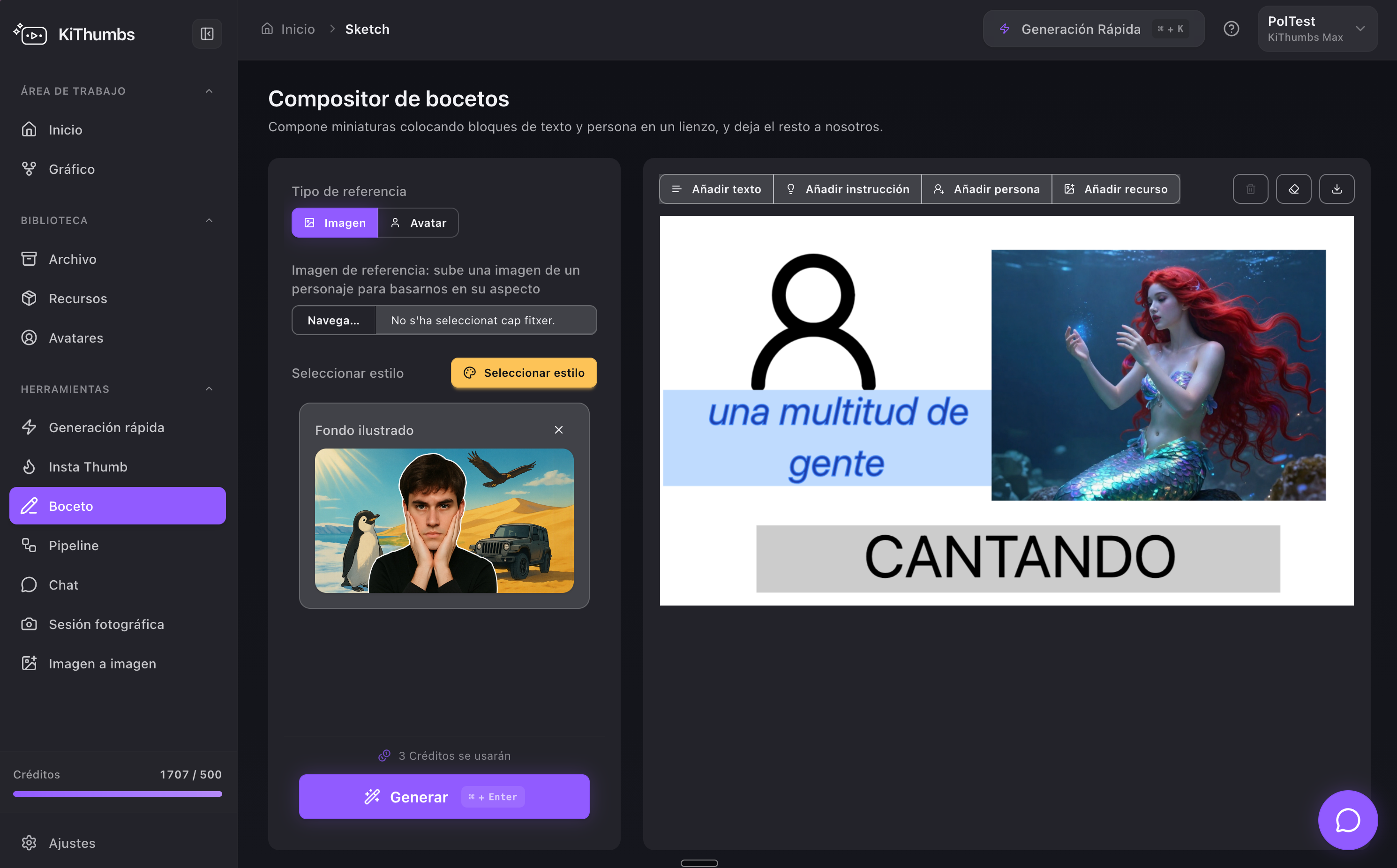The width and height of the screenshot is (1397, 868).
Task: Select the 'una multitud de gente' text block
Action: click(827, 438)
